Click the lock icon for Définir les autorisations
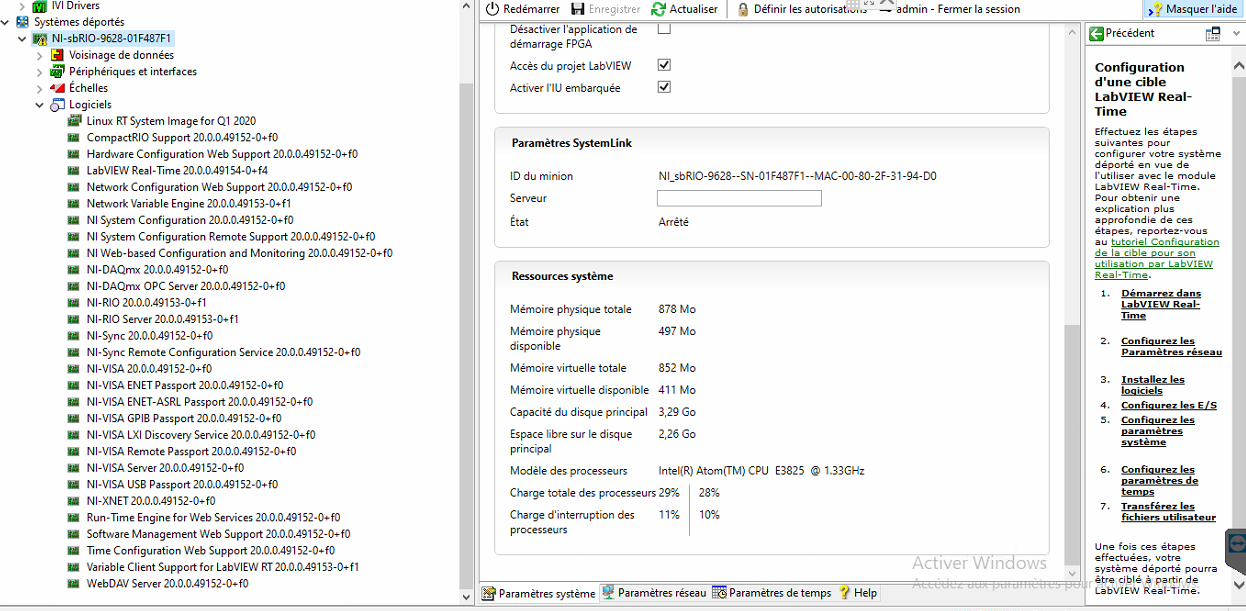The image size is (1246, 611). [743, 9]
